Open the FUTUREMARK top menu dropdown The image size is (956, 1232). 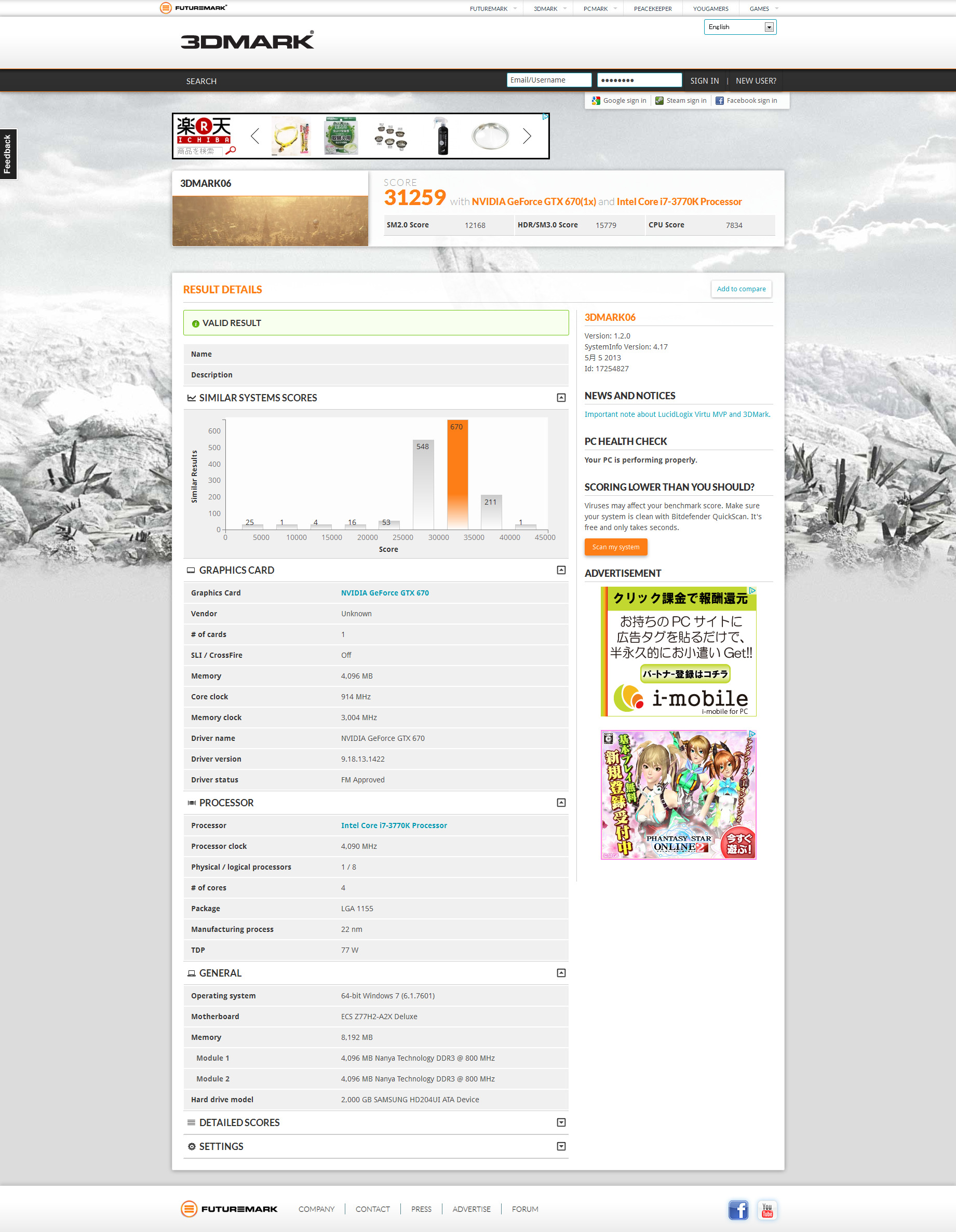[x=493, y=8]
